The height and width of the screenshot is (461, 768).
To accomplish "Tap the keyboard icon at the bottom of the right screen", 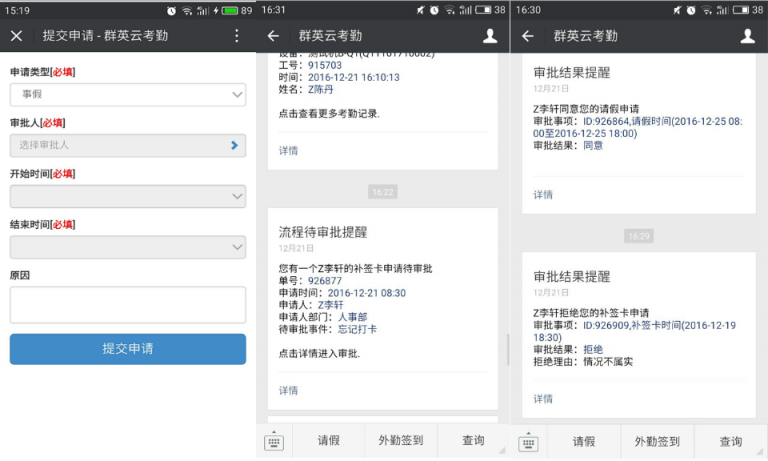I will (x=528, y=442).
